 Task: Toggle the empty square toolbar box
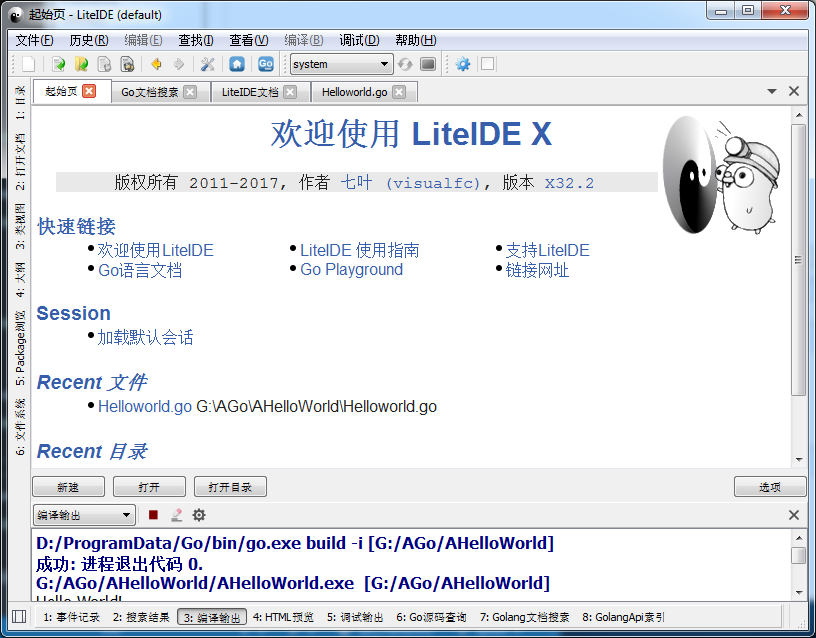tap(488, 64)
